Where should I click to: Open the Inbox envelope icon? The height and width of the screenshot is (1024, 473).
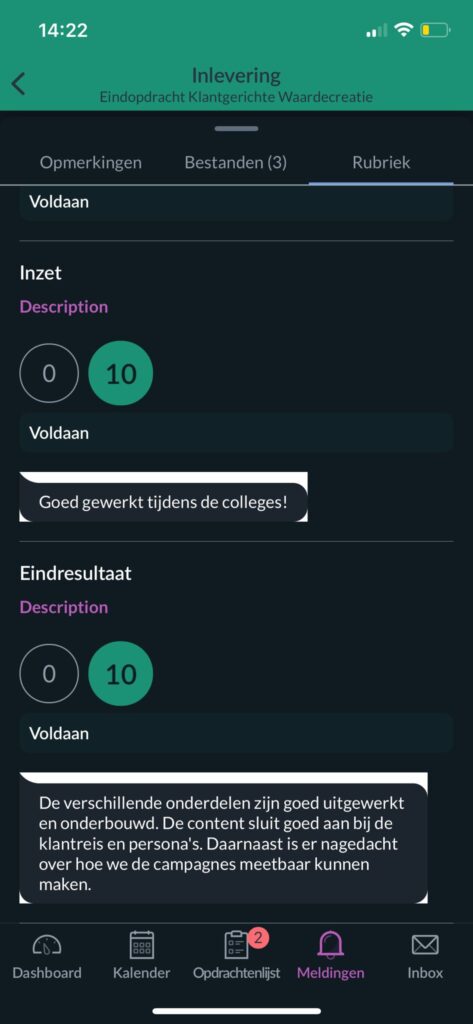point(425,945)
